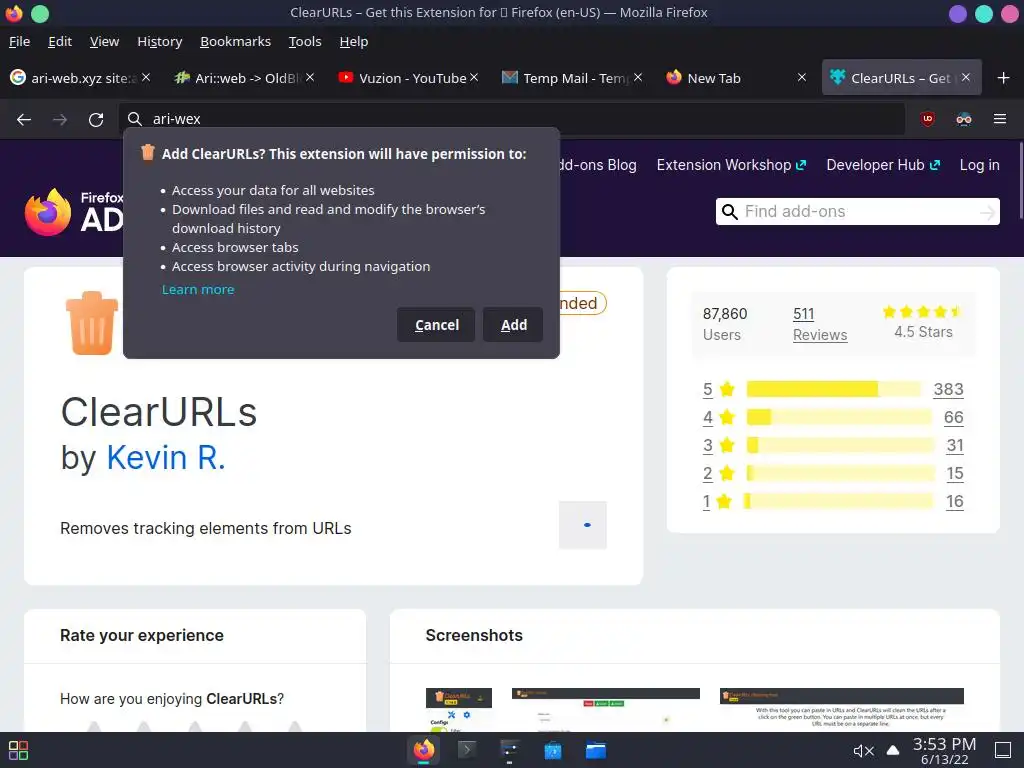This screenshot has width=1024, height=768.
Task: Submit add-on search arrow
Action: coord(987,212)
